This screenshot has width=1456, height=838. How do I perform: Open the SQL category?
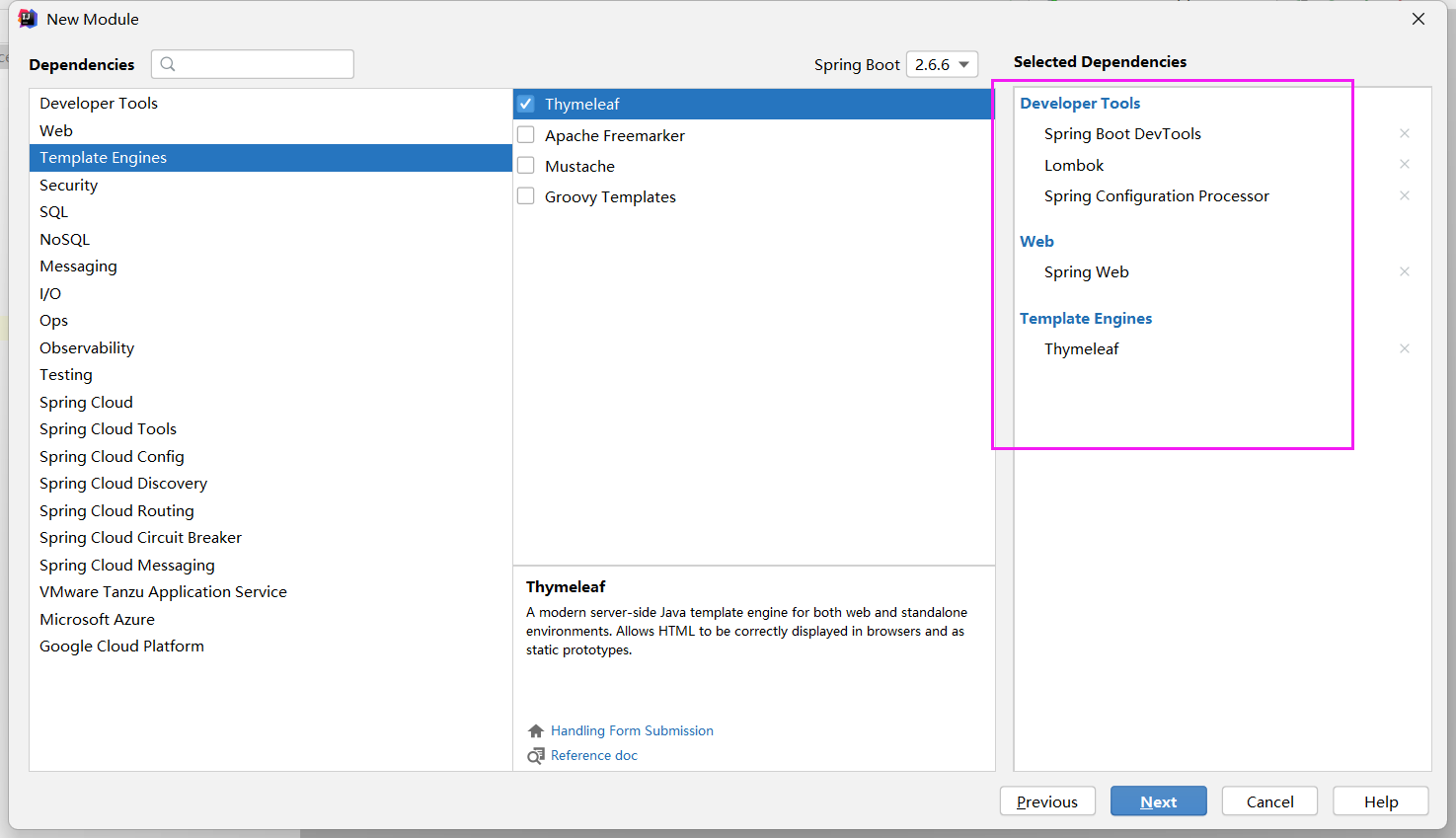(x=270, y=212)
